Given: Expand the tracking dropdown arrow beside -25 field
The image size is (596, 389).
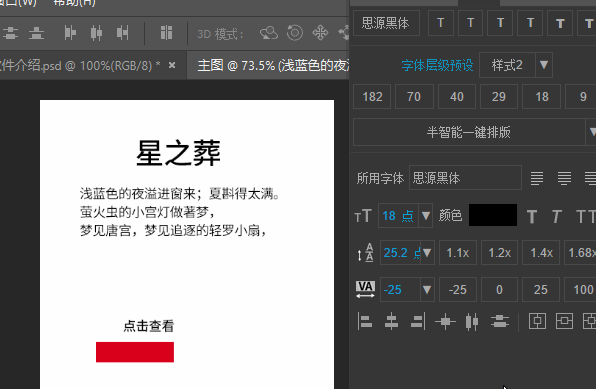Looking at the screenshot, I should 427,290.
